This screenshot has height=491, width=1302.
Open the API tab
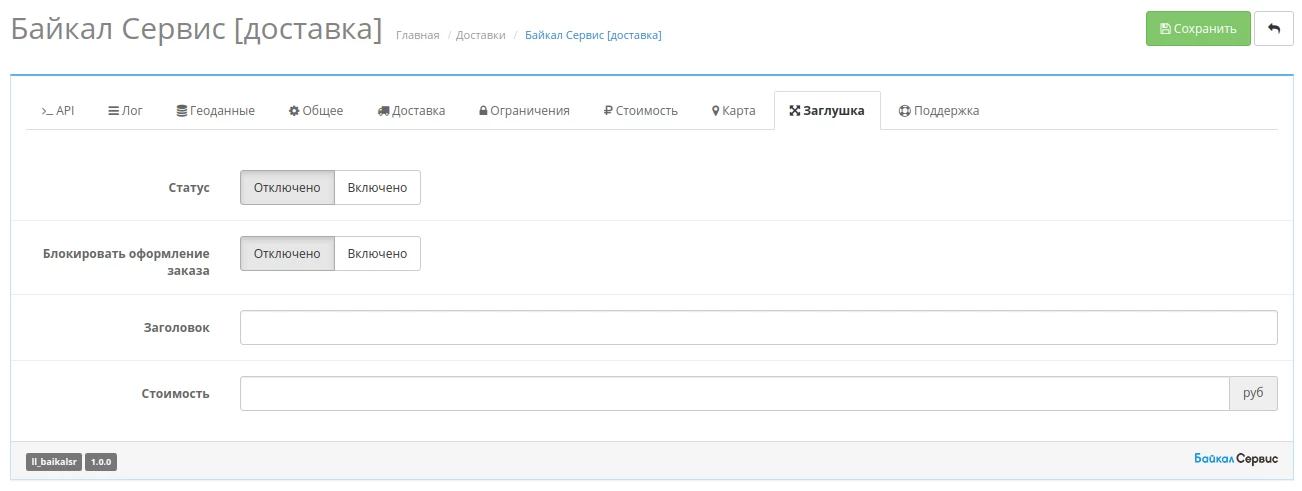tap(58, 111)
